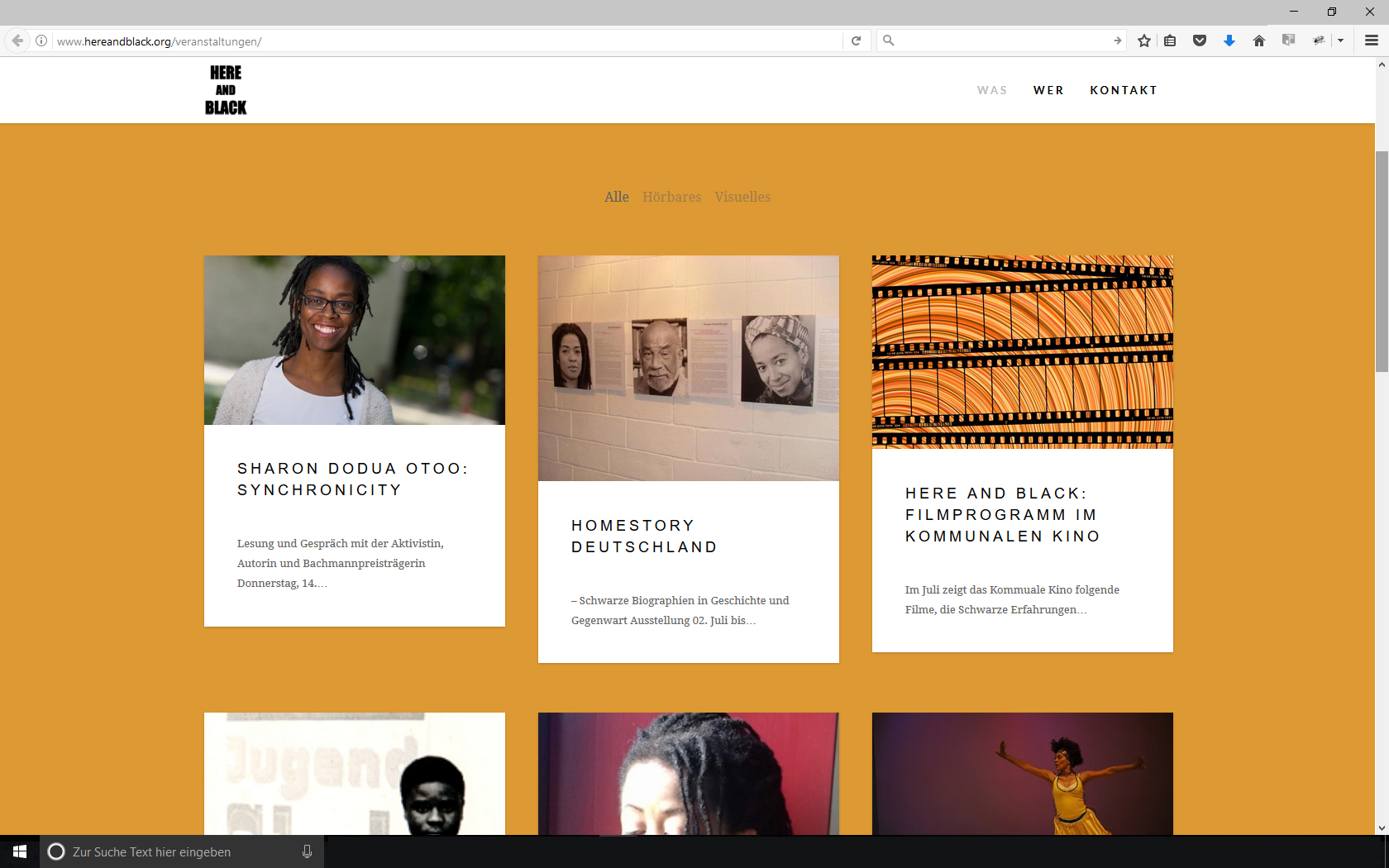Open Sharon Dodua Otoo: Synchronicity article
The height and width of the screenshot is (868, 1389).
click(352, 479)
